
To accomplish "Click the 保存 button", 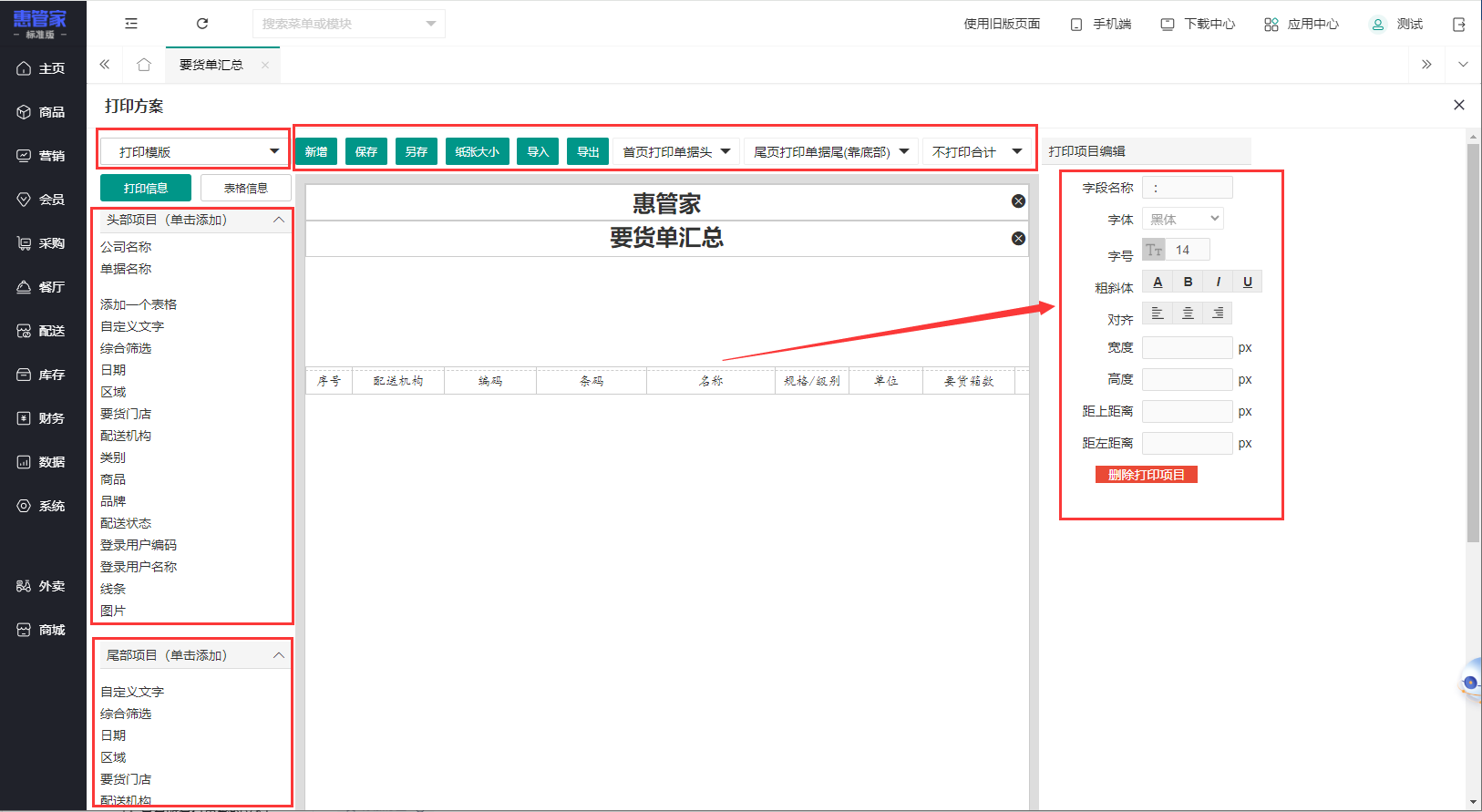I will coord(366,152).
